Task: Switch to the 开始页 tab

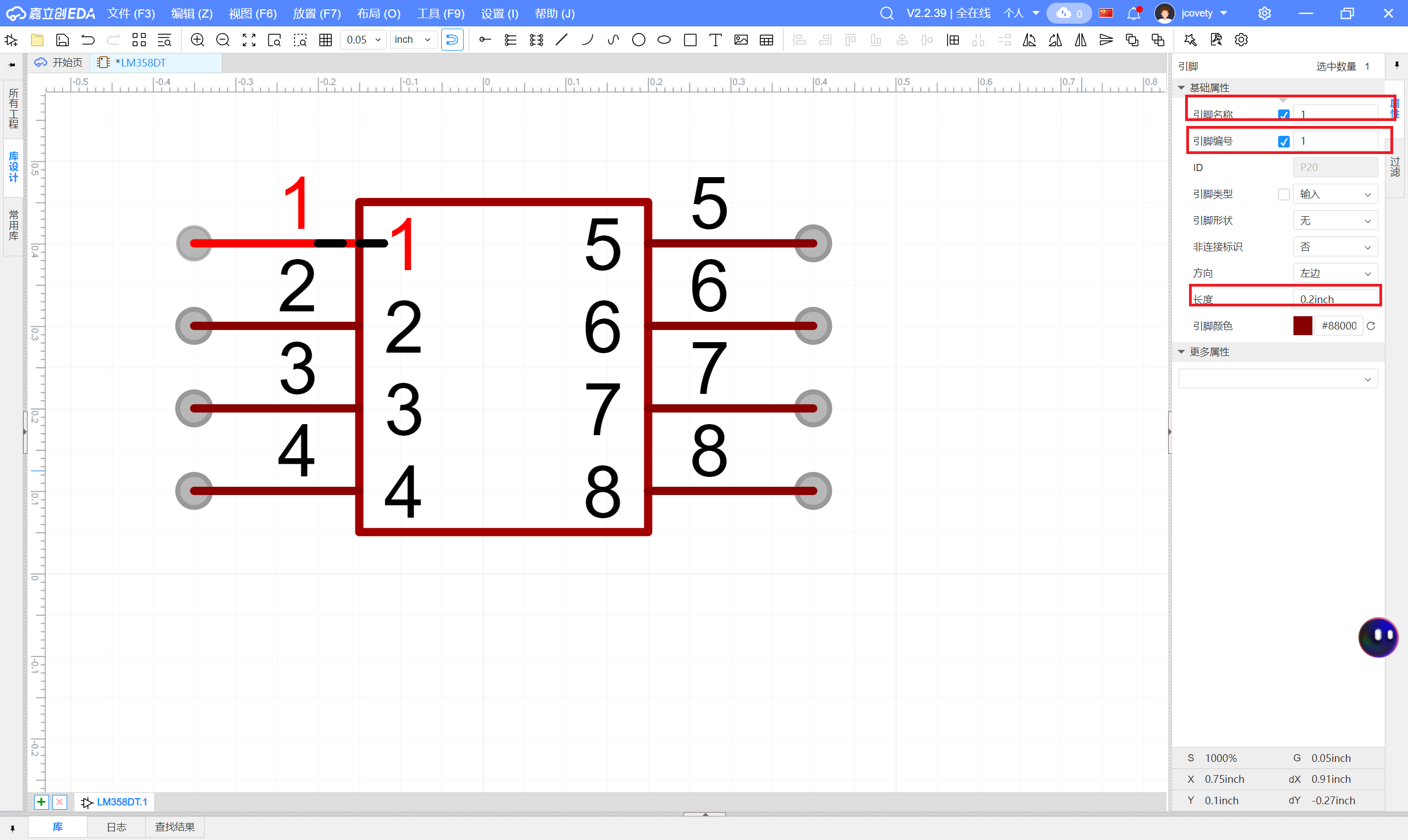Action: pos(59,62)
